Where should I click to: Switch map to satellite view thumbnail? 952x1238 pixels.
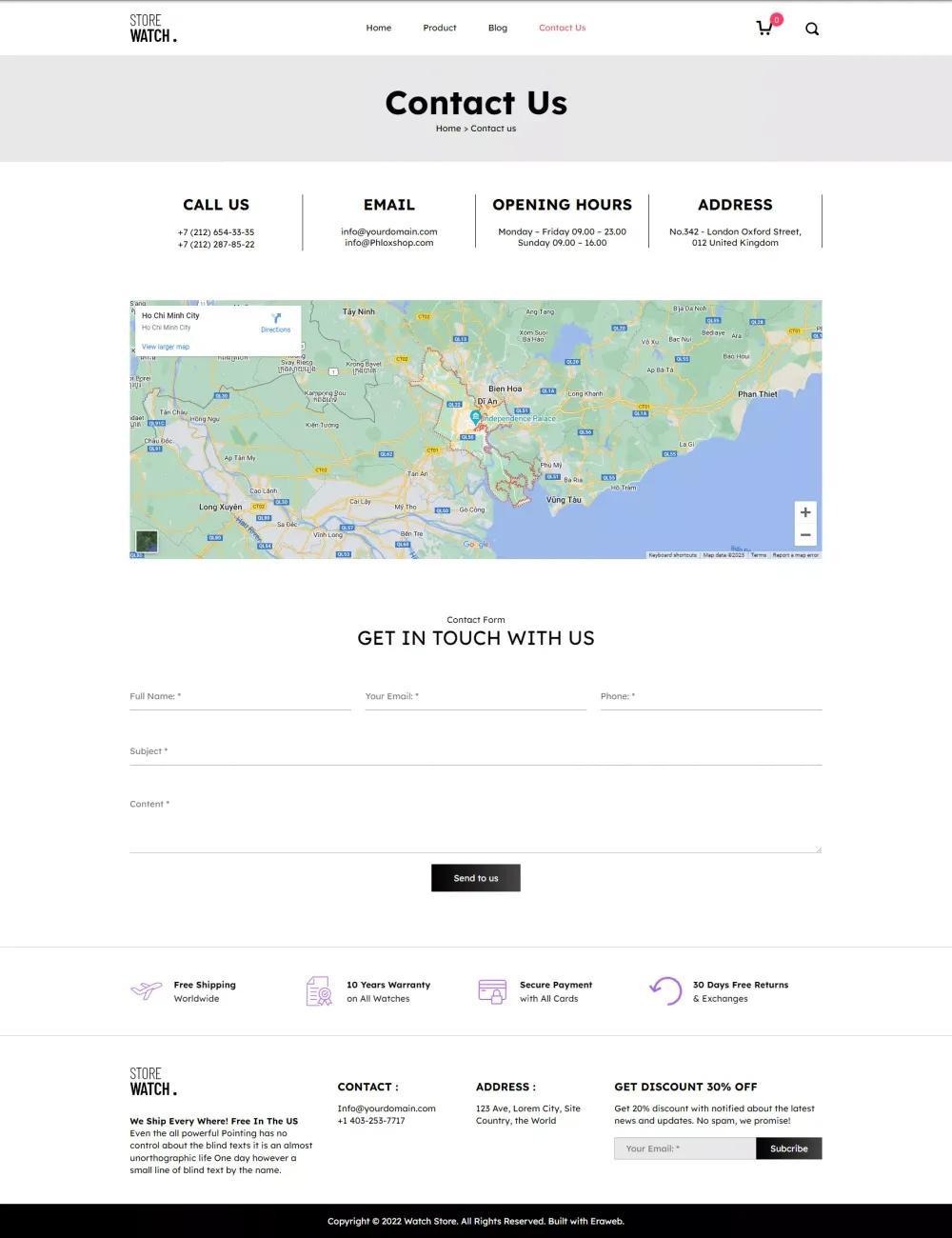(x=147, y=541)
